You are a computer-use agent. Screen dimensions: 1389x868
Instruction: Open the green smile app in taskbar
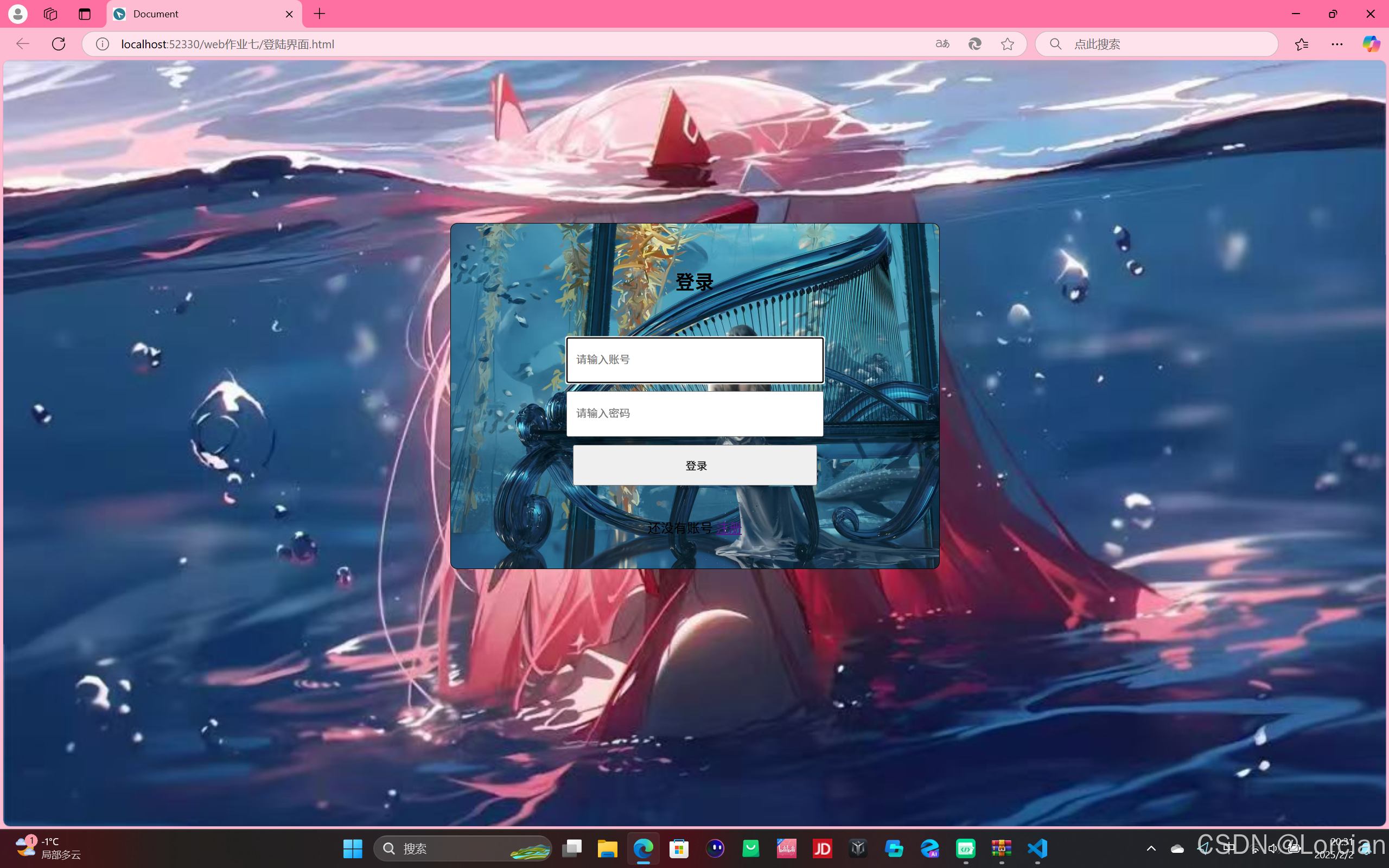[751, 848]
